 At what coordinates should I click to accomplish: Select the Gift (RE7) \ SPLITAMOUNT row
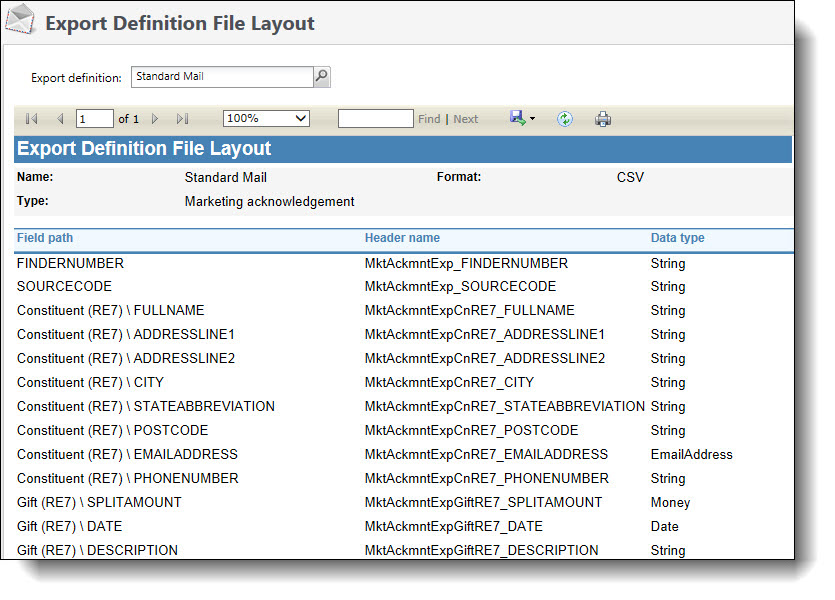click(x=99, y=503)
